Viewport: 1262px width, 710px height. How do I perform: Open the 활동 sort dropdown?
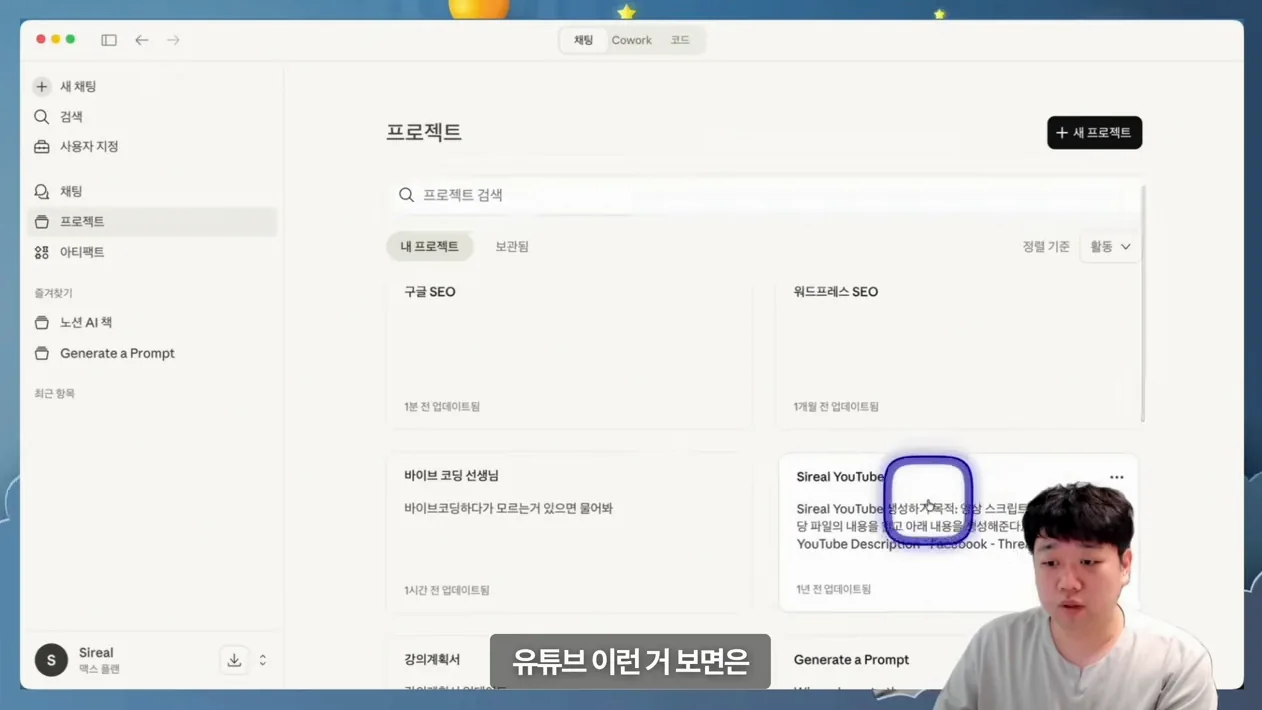click(1111, 247)
